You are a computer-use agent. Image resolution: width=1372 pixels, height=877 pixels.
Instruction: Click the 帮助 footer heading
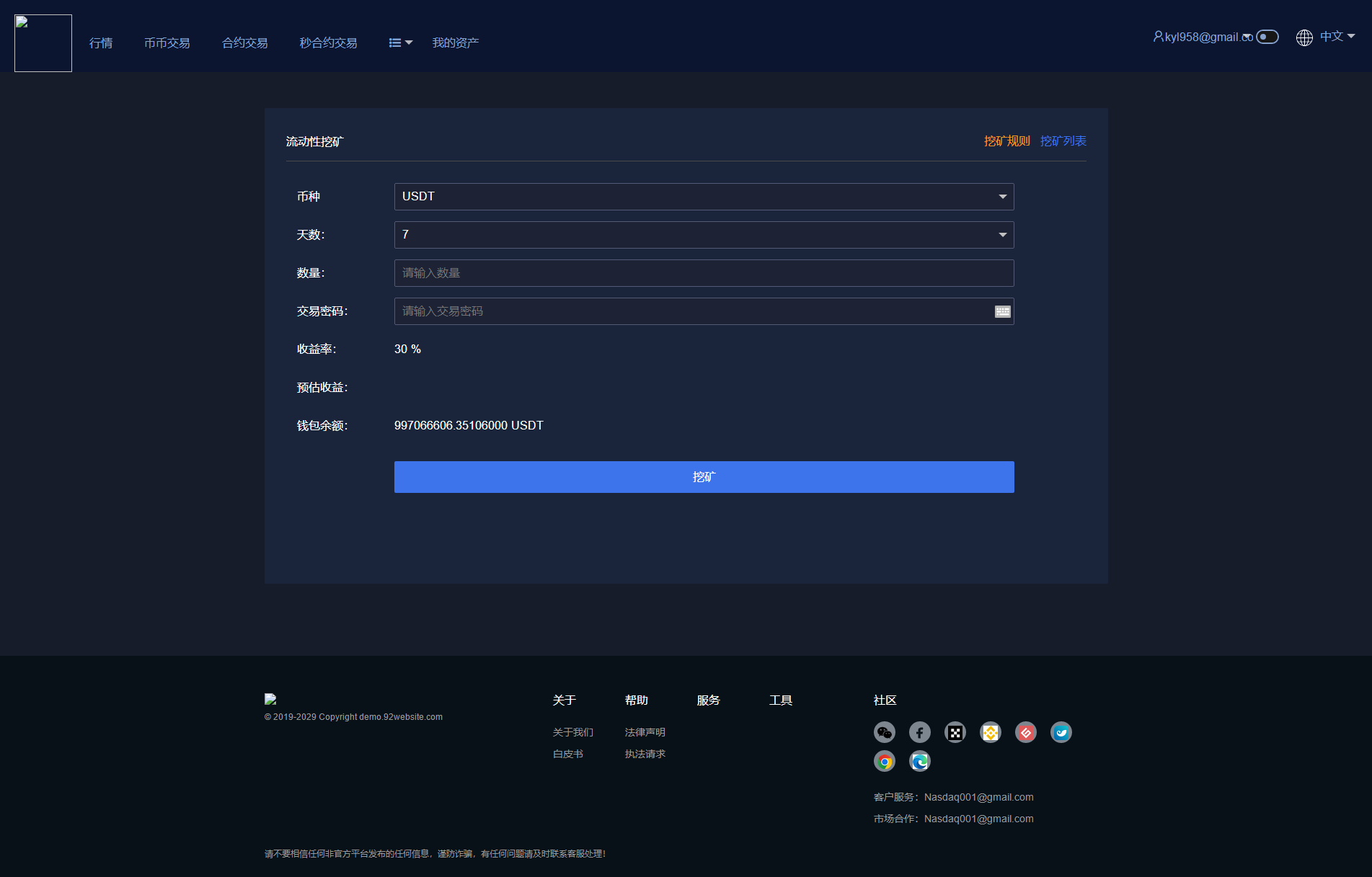pyautogui.click(x=637, y=700)
